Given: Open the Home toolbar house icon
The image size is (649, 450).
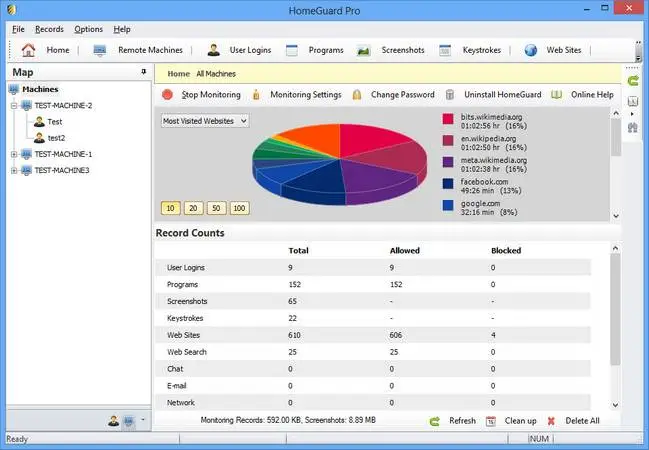Looking at the screenshot, I should coord(28,50).
